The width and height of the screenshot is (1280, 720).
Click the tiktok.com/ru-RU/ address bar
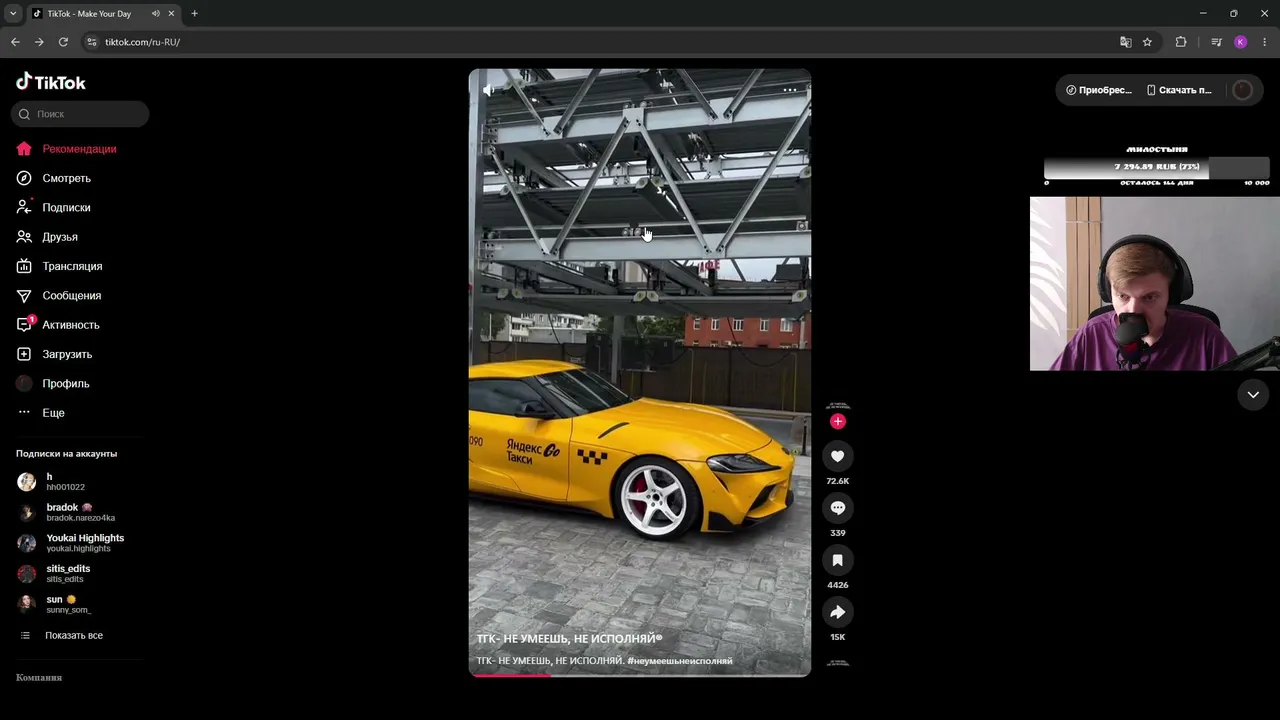pyautogui.click(x=600, y=42)
